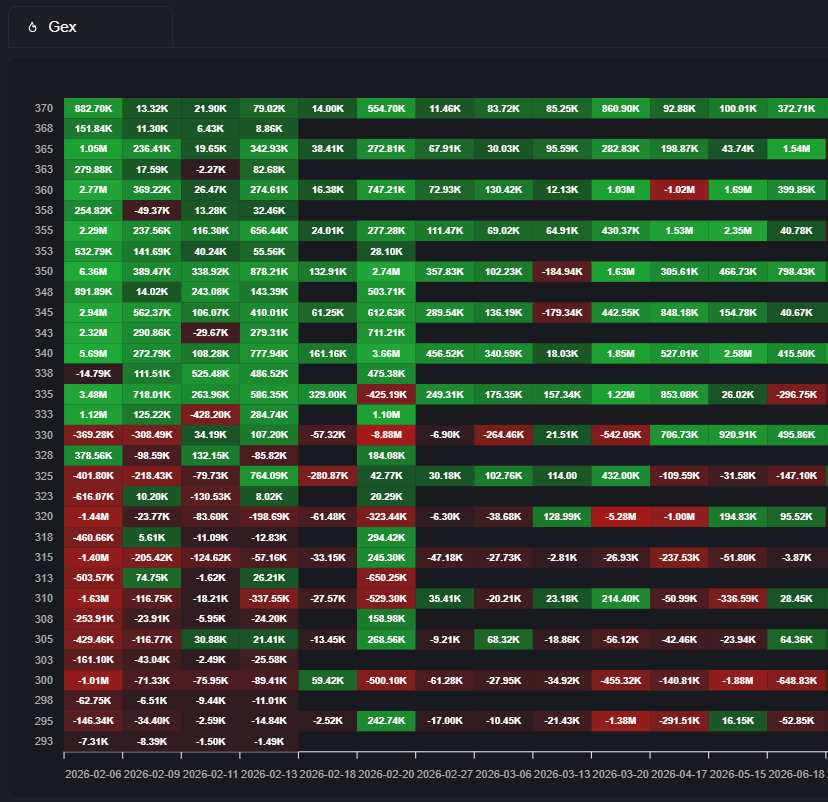Click the -428.20K cell at strike 333
Screen dimensions: 828x802
pos(210,414)
